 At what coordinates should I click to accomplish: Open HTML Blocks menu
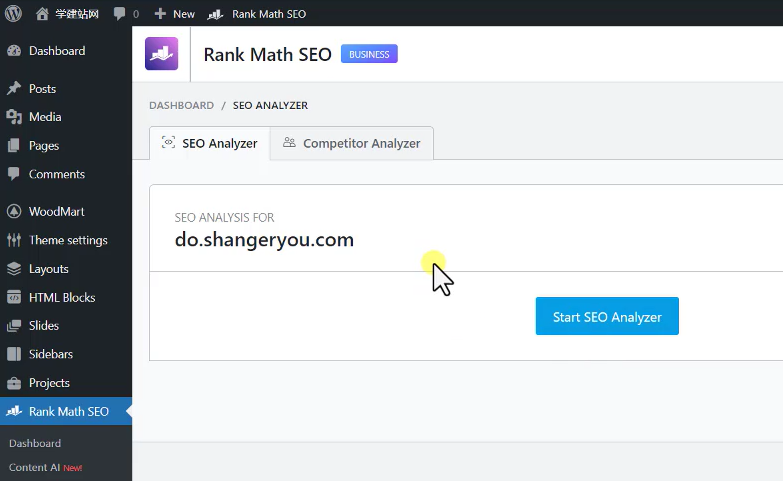pyautogui.click(x=61, y=297)
